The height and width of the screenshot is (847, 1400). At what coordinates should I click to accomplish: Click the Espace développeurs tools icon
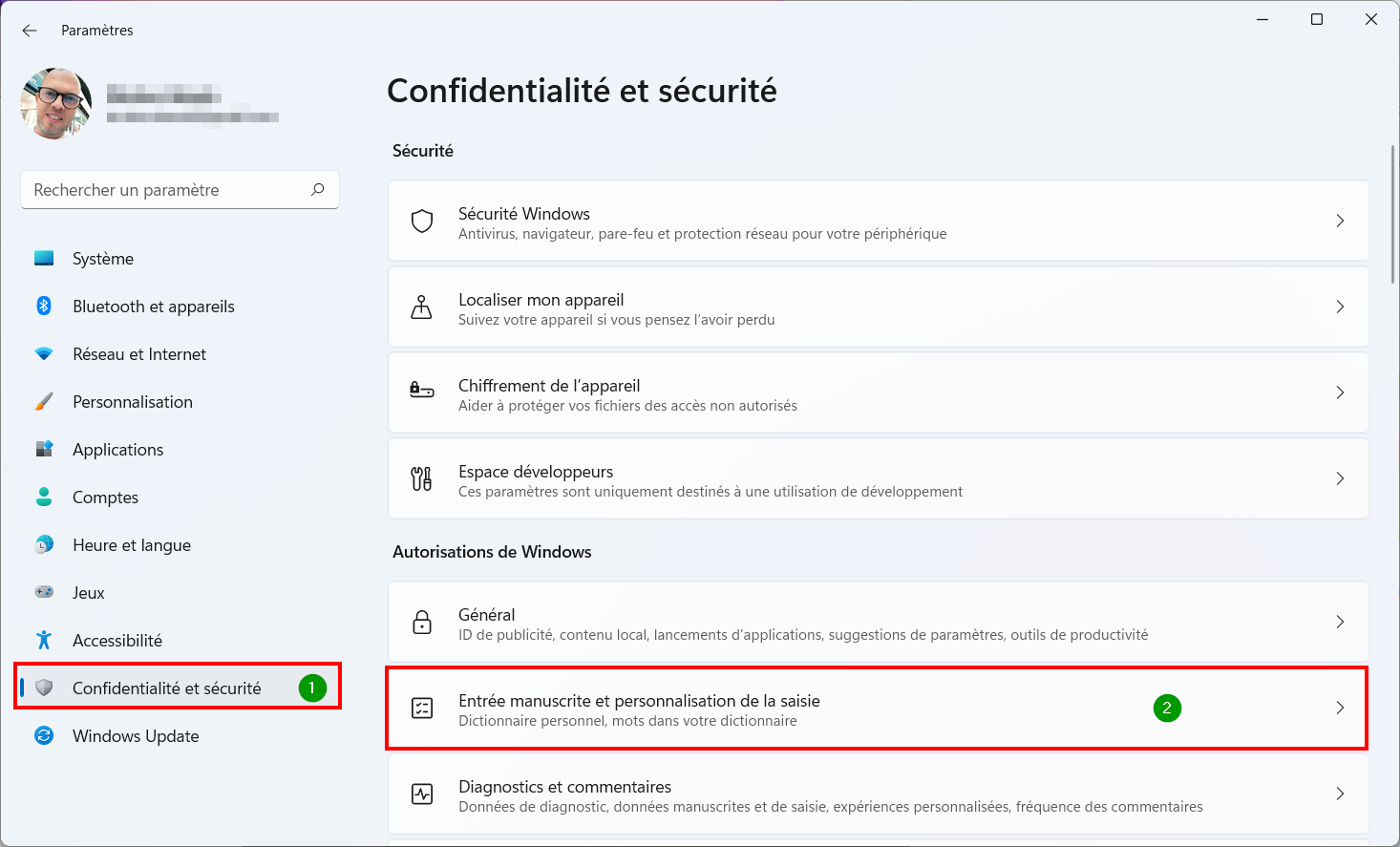pos(421,478)
